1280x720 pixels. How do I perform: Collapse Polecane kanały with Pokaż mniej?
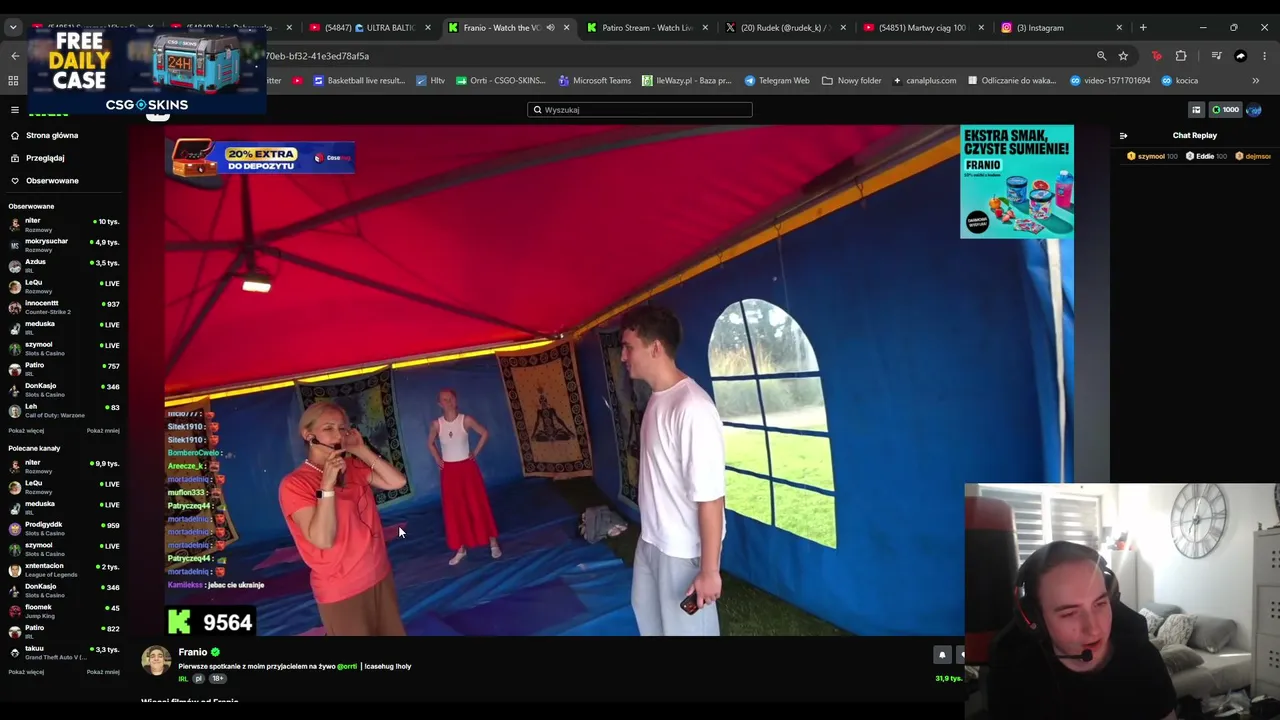103,672
